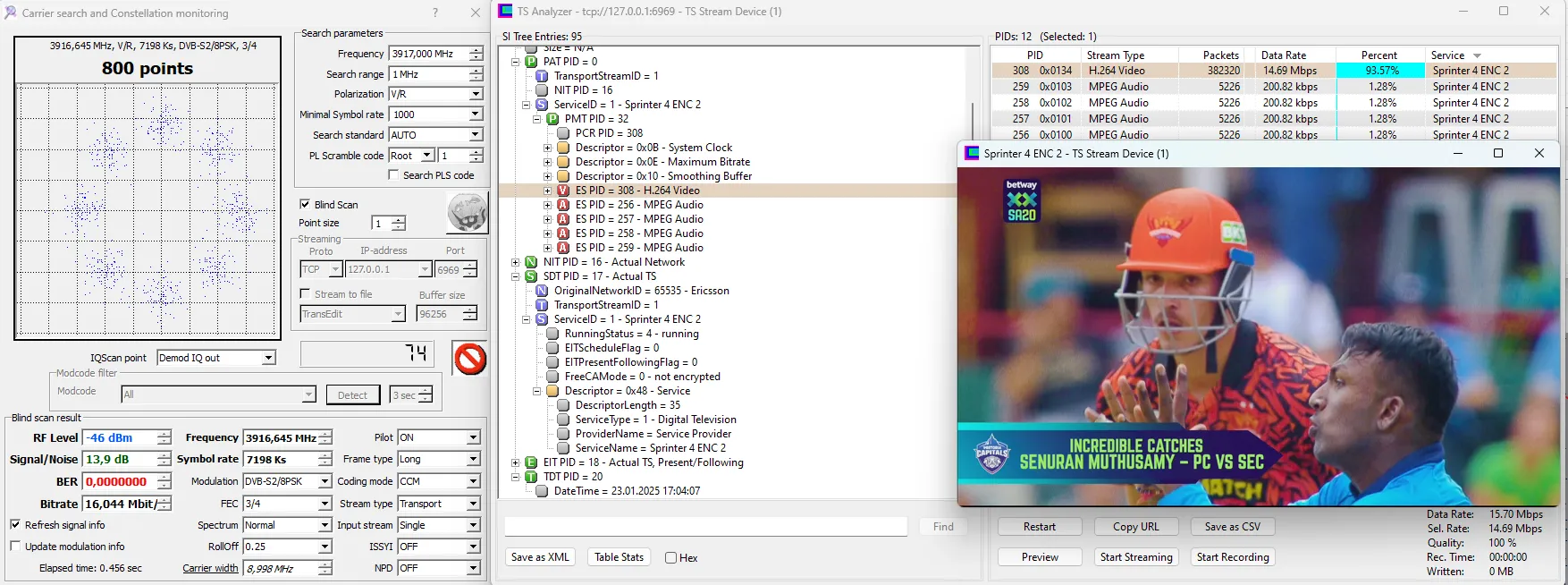Viewport: 1568px width, 585px height.
Task: Expand the NIT PID 16 Actual Network node
Action: pyautogui.click(x=515, y=262)
